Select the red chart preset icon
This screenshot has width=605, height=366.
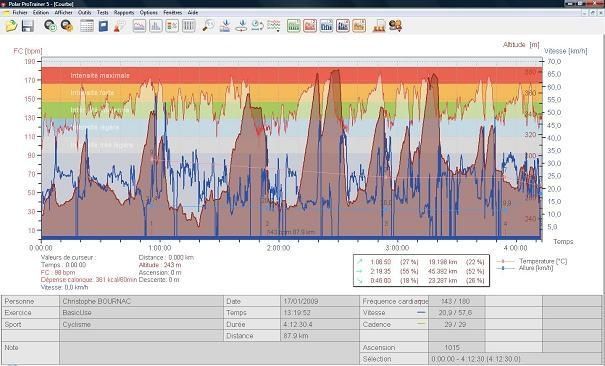(x=310, y=26)
